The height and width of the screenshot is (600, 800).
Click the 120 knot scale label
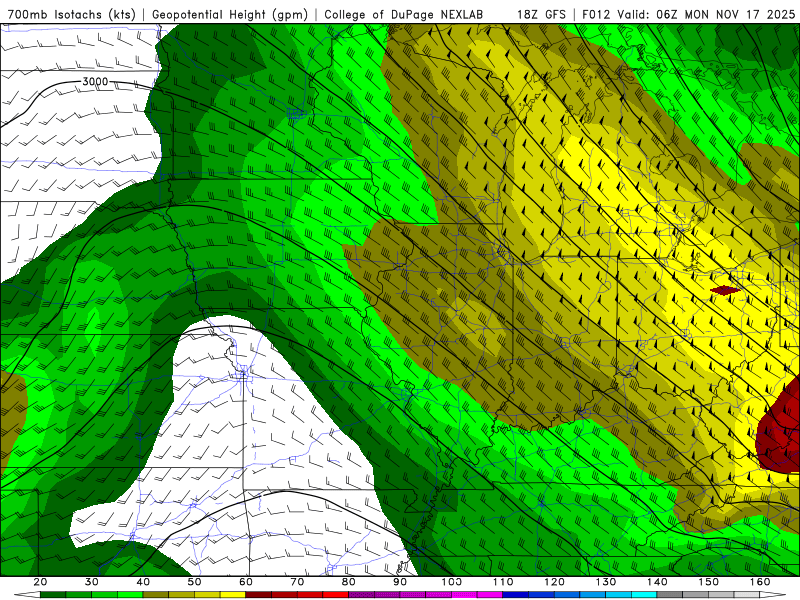(x=554, y=582)
